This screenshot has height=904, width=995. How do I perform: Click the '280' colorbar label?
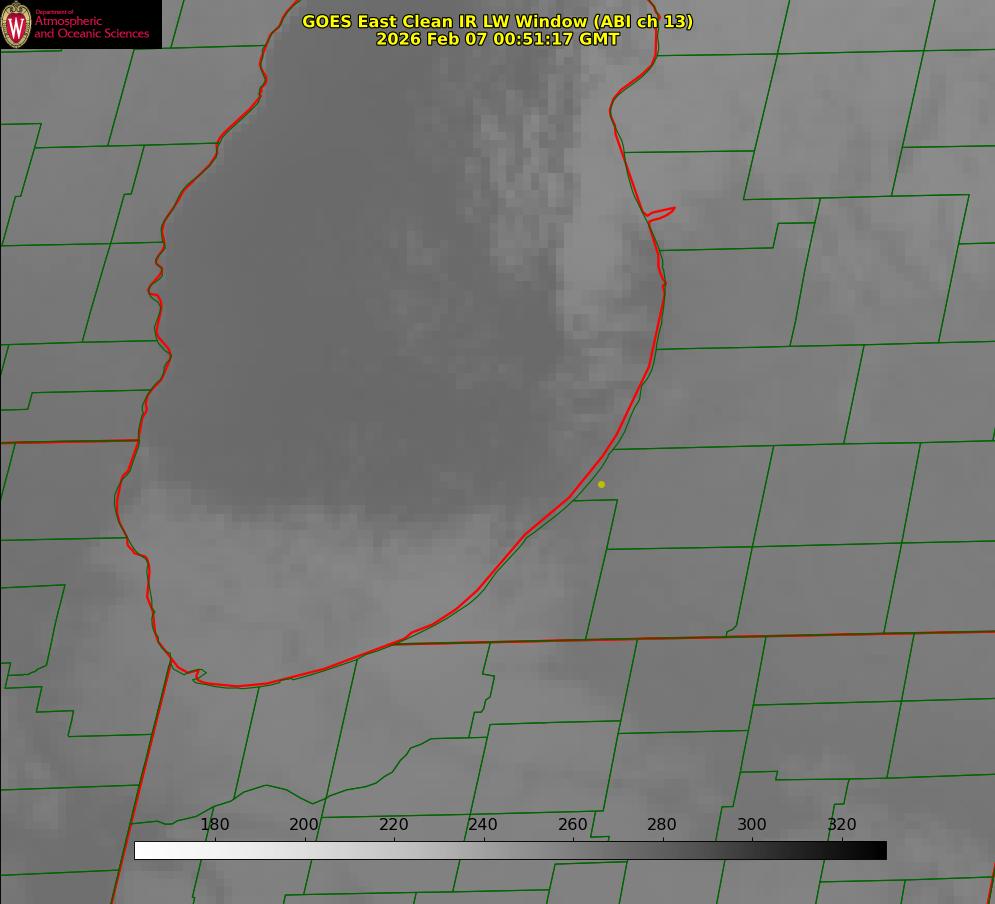[x=662, y=824]
